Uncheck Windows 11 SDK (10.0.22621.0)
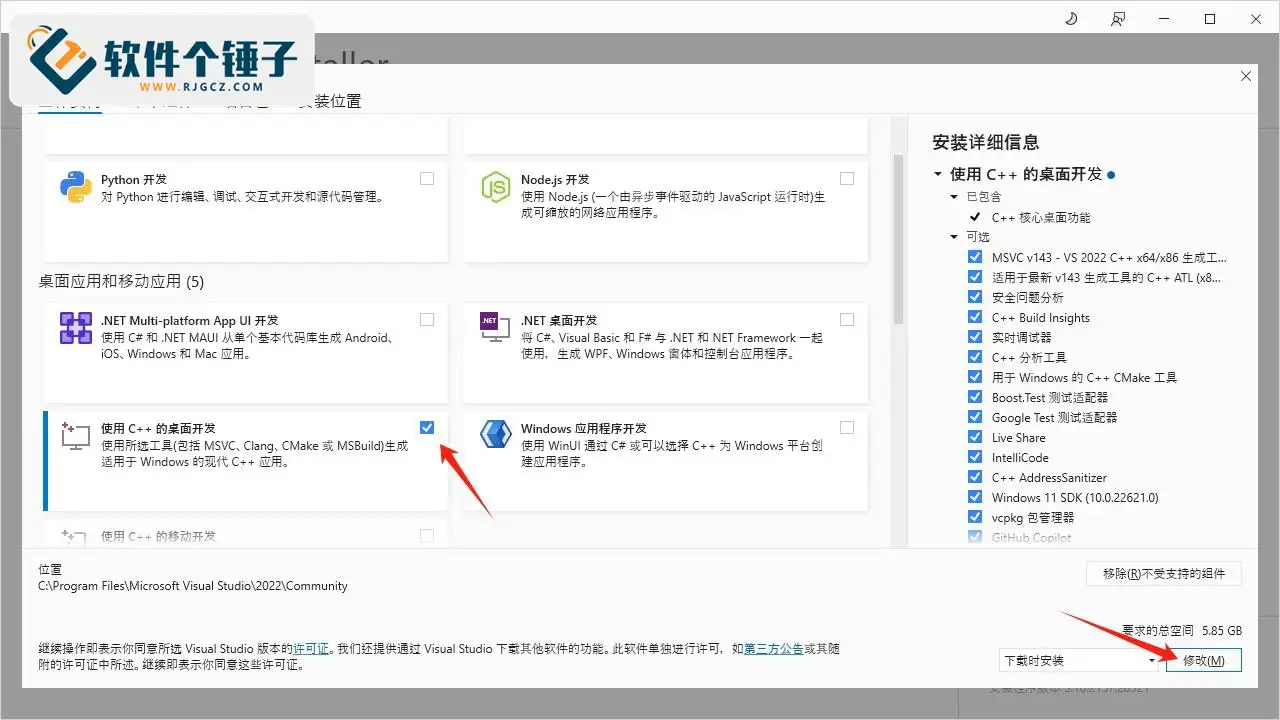 (x=975, y=497)
